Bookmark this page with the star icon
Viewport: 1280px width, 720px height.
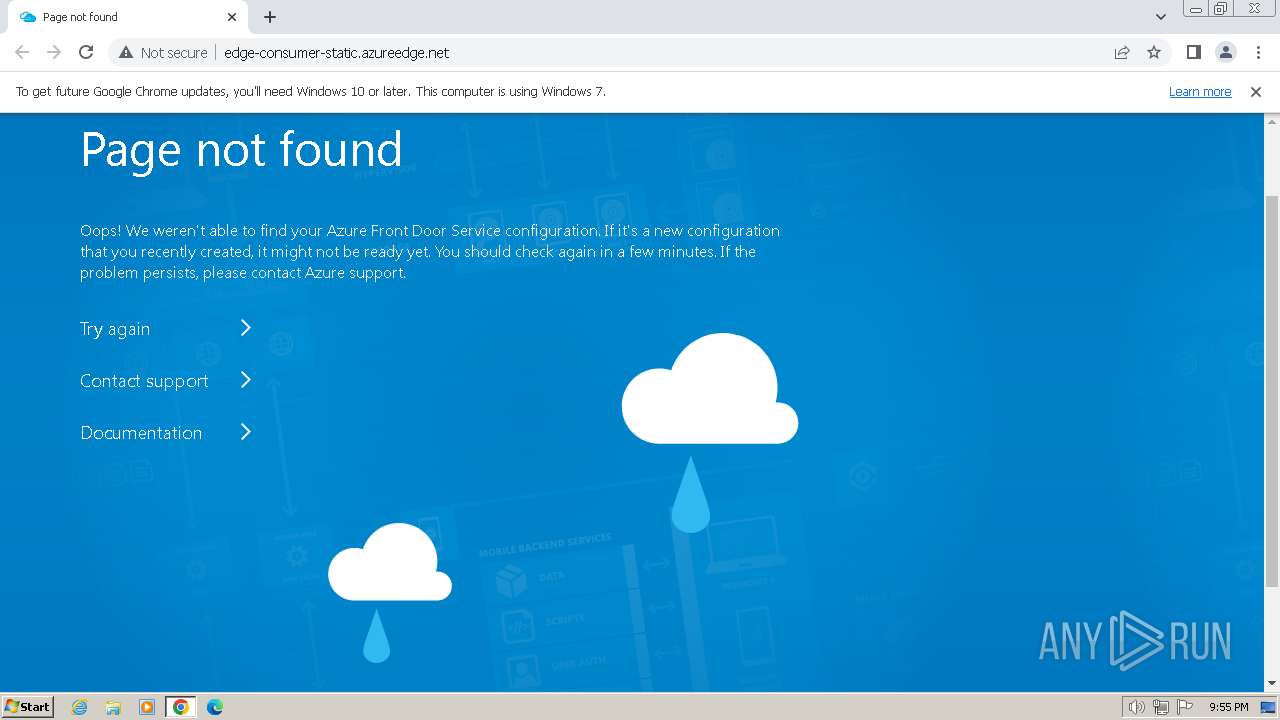click(1154, 52)
